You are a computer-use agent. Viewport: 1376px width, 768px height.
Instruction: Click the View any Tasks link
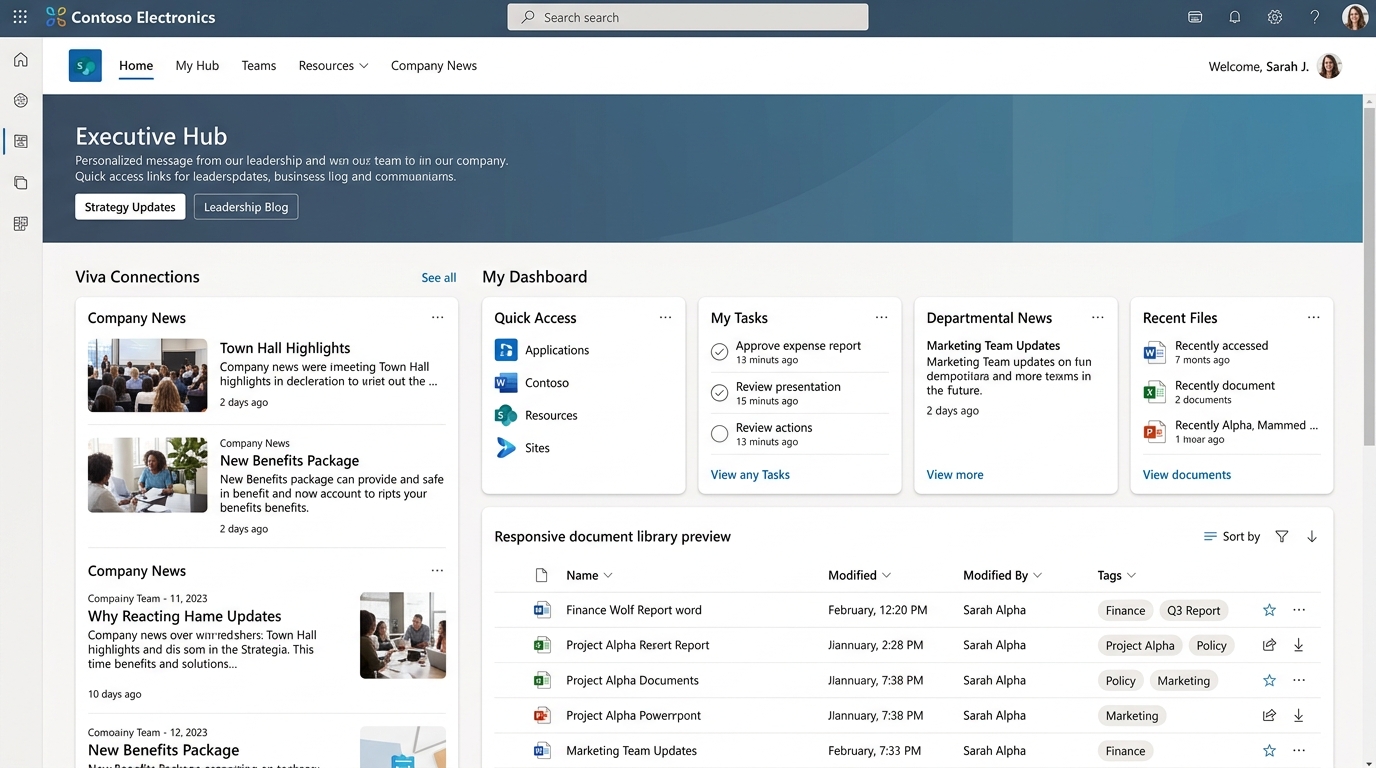(750, 475)
